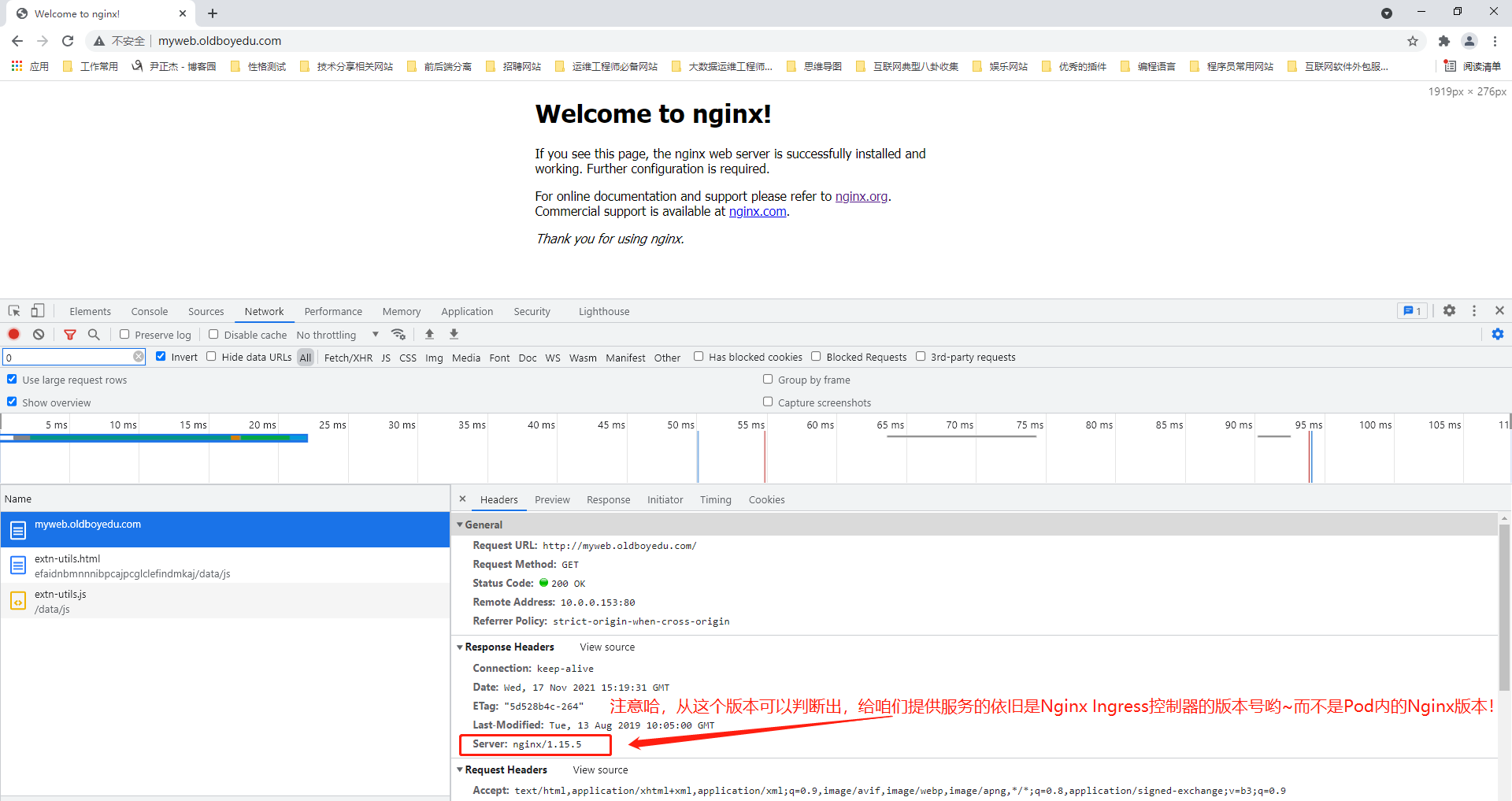
Task: Open the Timing tab in request details
Action: 715,500
